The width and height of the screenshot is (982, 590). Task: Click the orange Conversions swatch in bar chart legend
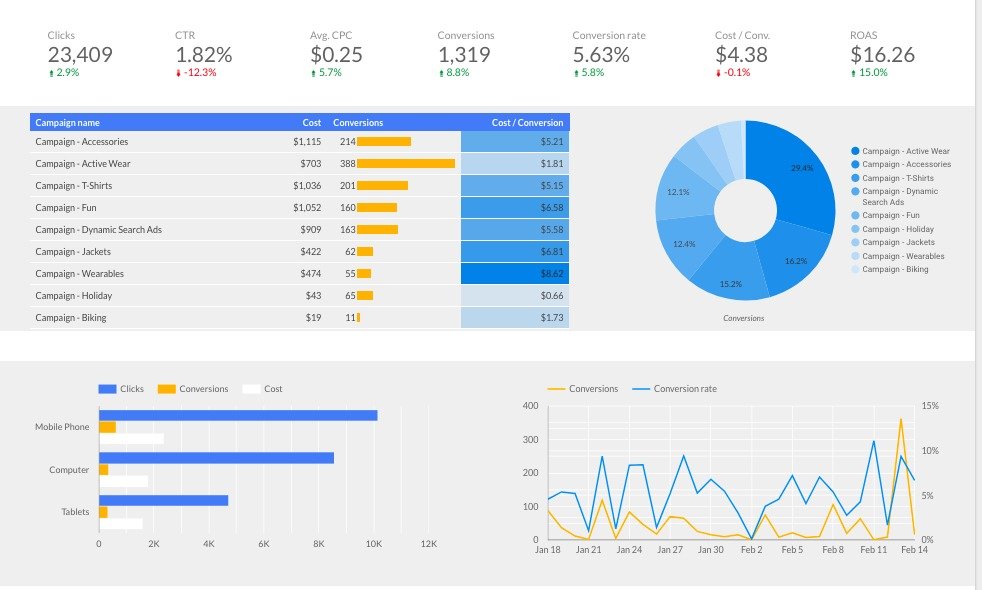166,389
